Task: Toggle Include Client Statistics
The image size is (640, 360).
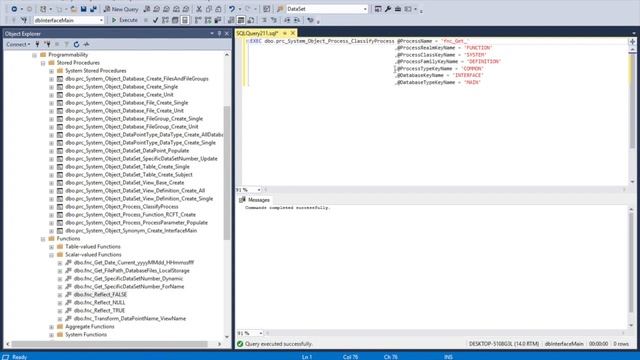Action: coord(218,20)
